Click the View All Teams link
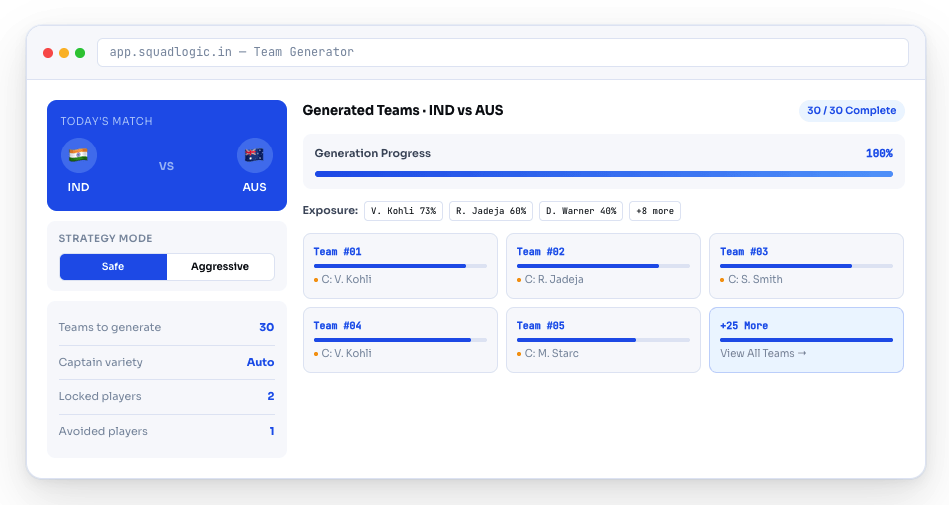The image size is (949, 505). coord(762,354)
